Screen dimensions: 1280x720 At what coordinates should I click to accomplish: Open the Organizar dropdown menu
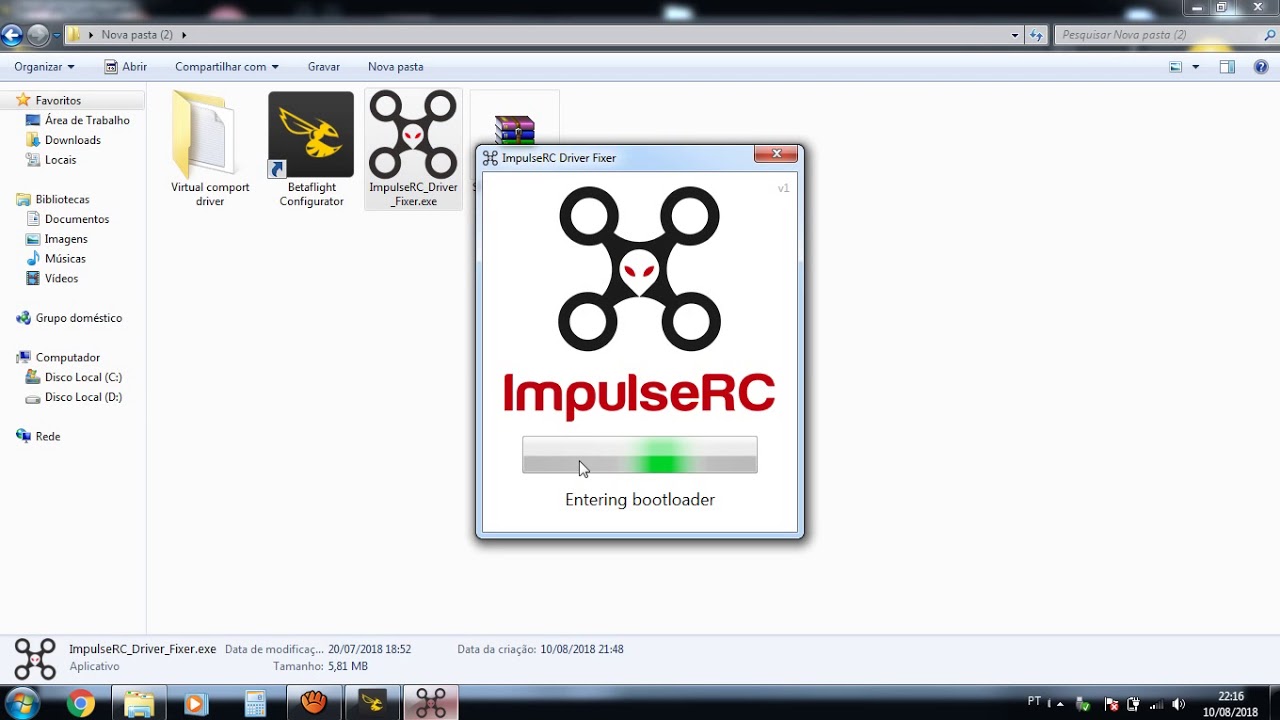pyautogui.click(x=44, y=67)
